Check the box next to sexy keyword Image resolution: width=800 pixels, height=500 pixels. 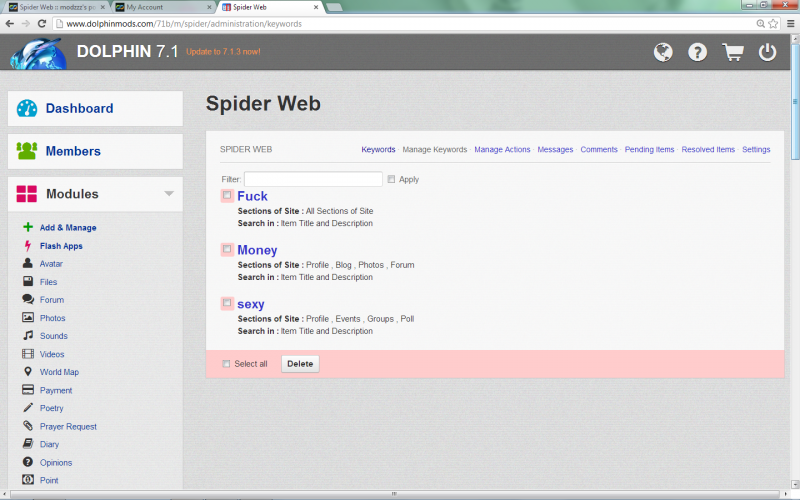click(227, 303)
